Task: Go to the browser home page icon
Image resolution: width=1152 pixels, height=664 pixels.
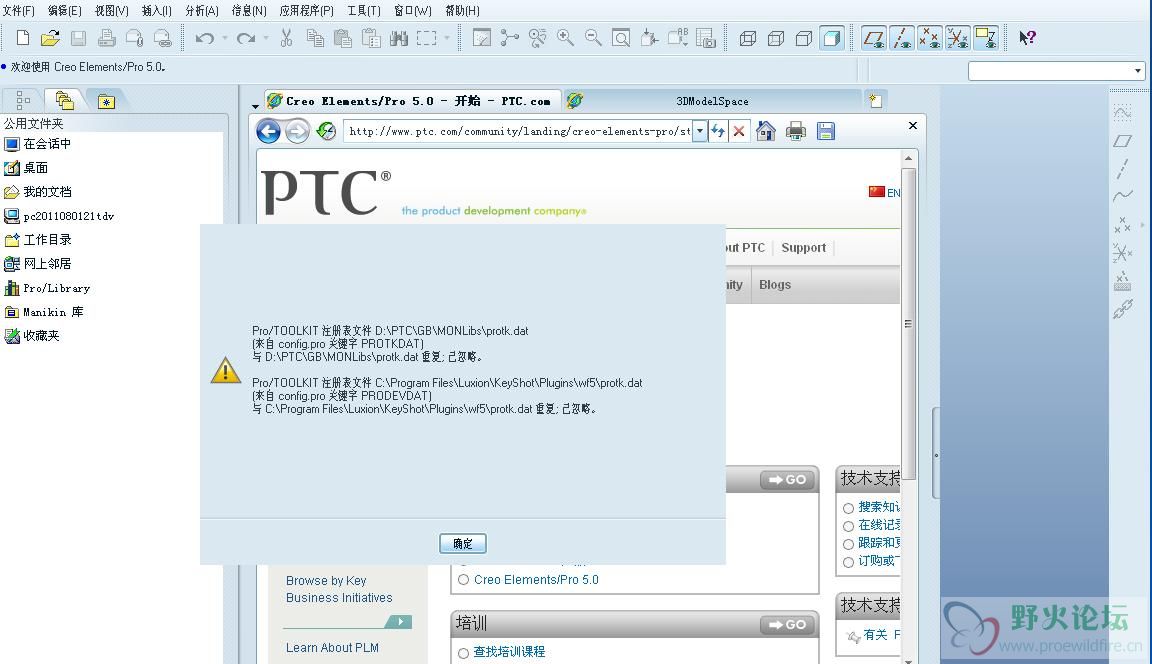Action: coord(766,131)
